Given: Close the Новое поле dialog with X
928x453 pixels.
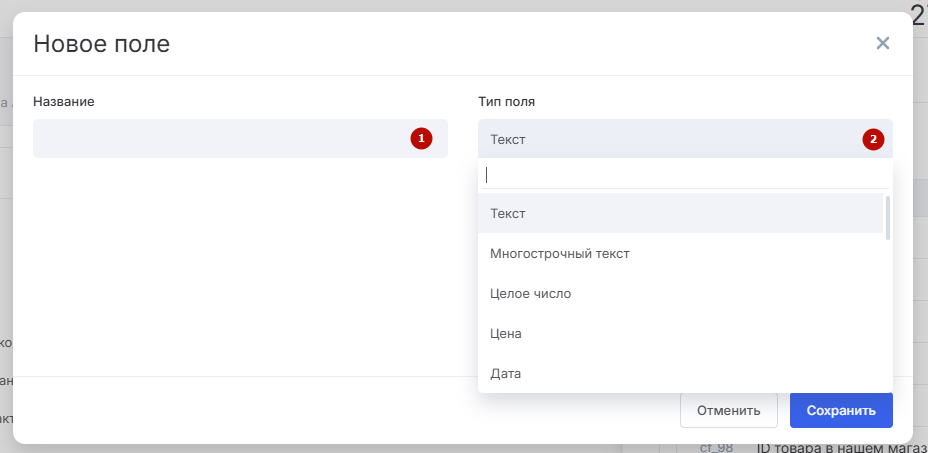Looking at the screenshot, I should tap(882, 43).
